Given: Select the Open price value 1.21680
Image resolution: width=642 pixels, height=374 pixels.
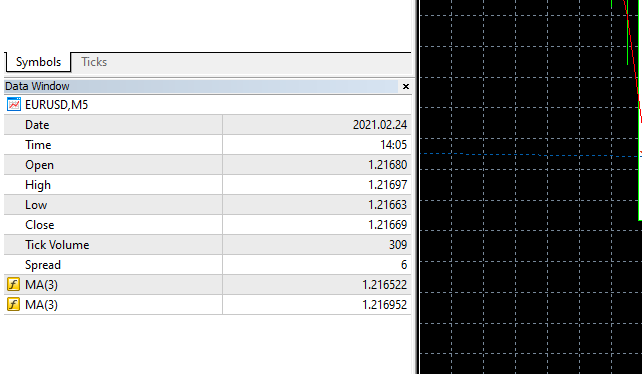Looking at the screenshot, I should tap(387, 165).
